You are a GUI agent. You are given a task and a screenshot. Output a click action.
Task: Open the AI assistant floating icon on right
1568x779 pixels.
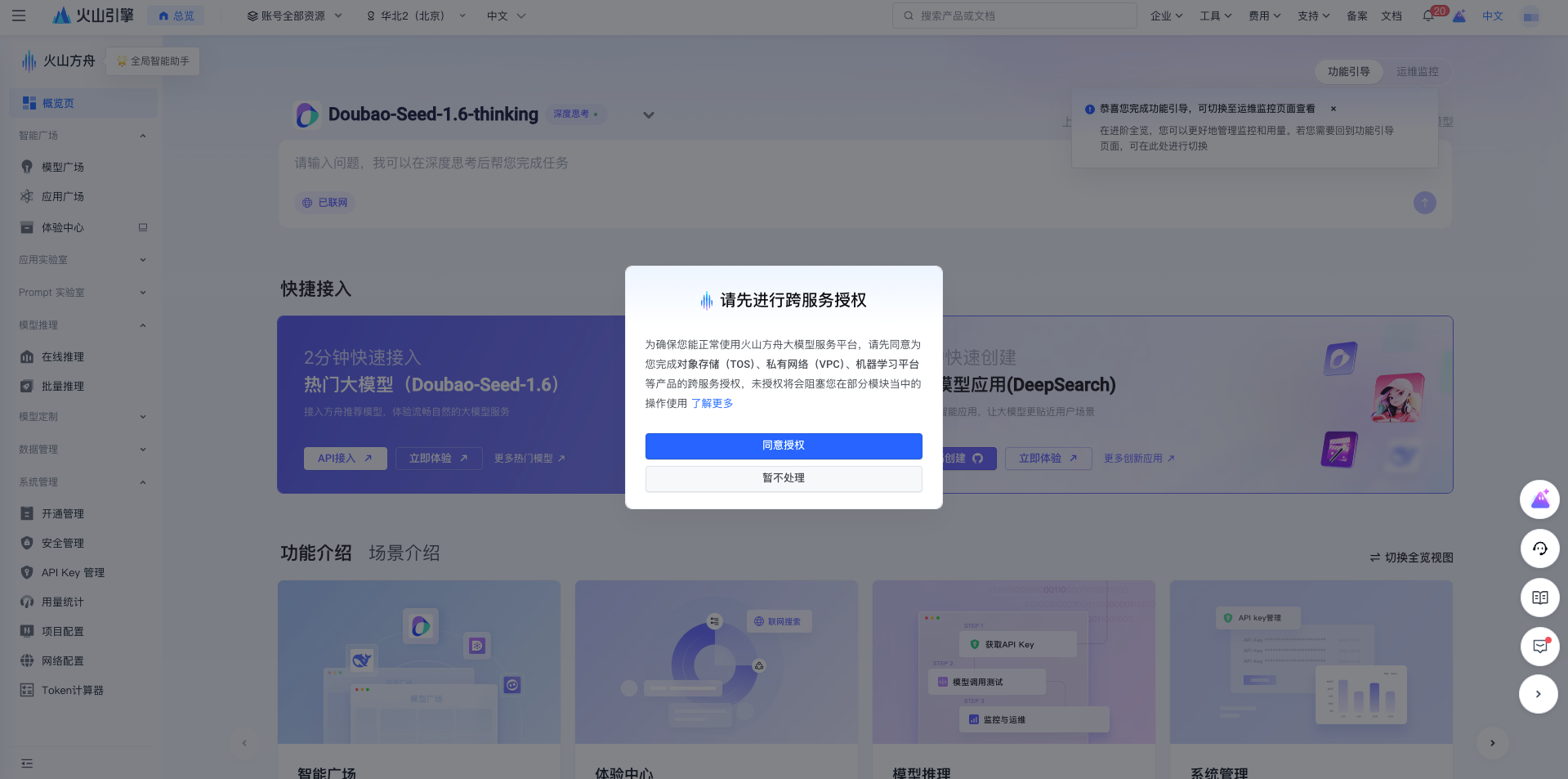[x=1539, y=499]
